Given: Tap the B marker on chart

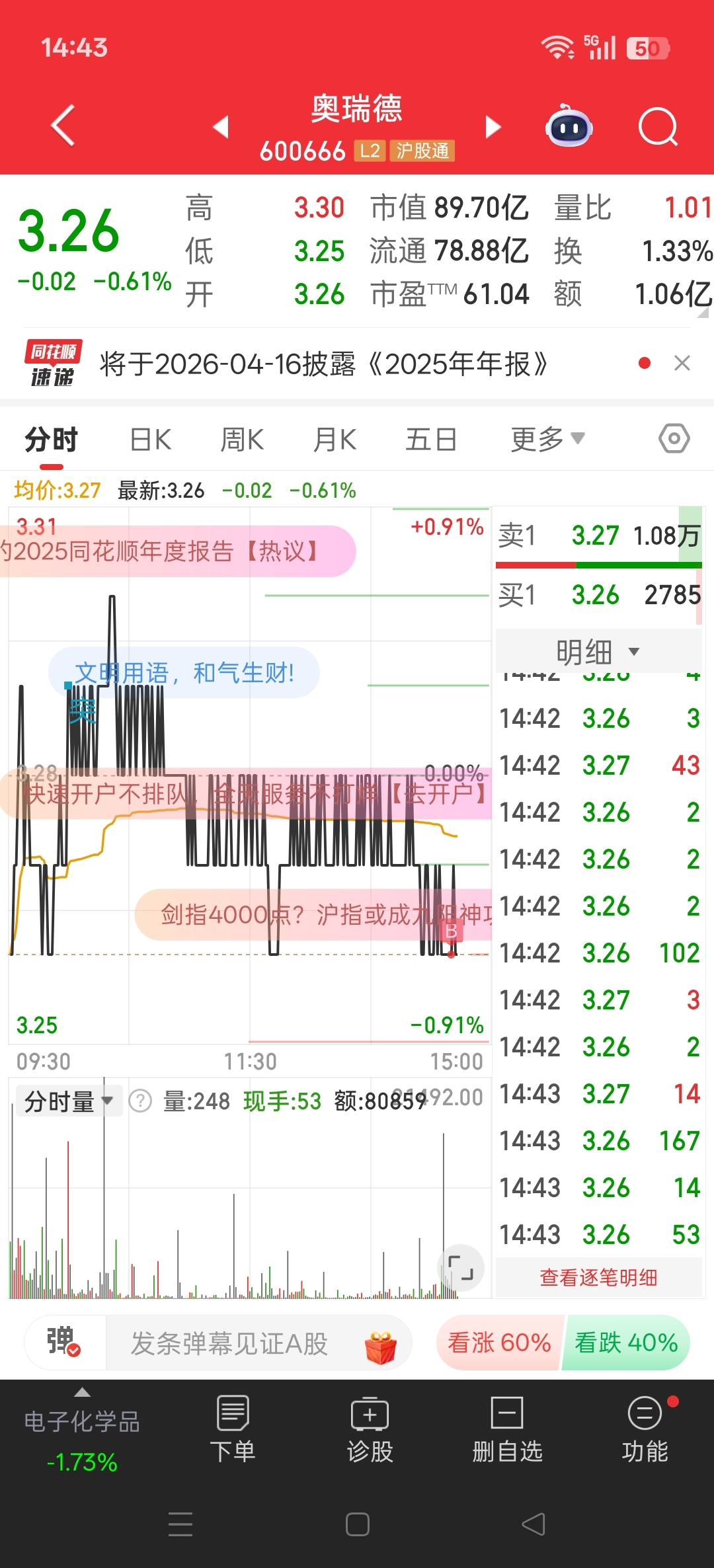Looking at the screenshot, I should pos(451,931).
